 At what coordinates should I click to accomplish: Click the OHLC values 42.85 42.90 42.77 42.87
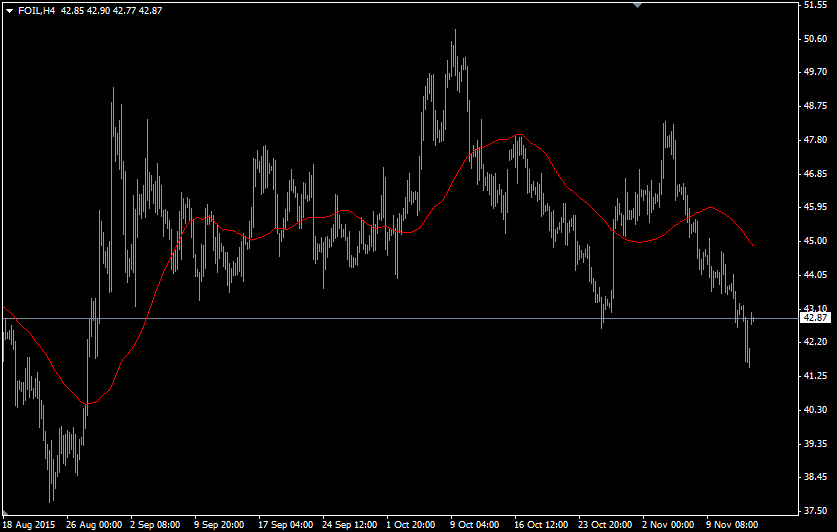coord(111,11)
